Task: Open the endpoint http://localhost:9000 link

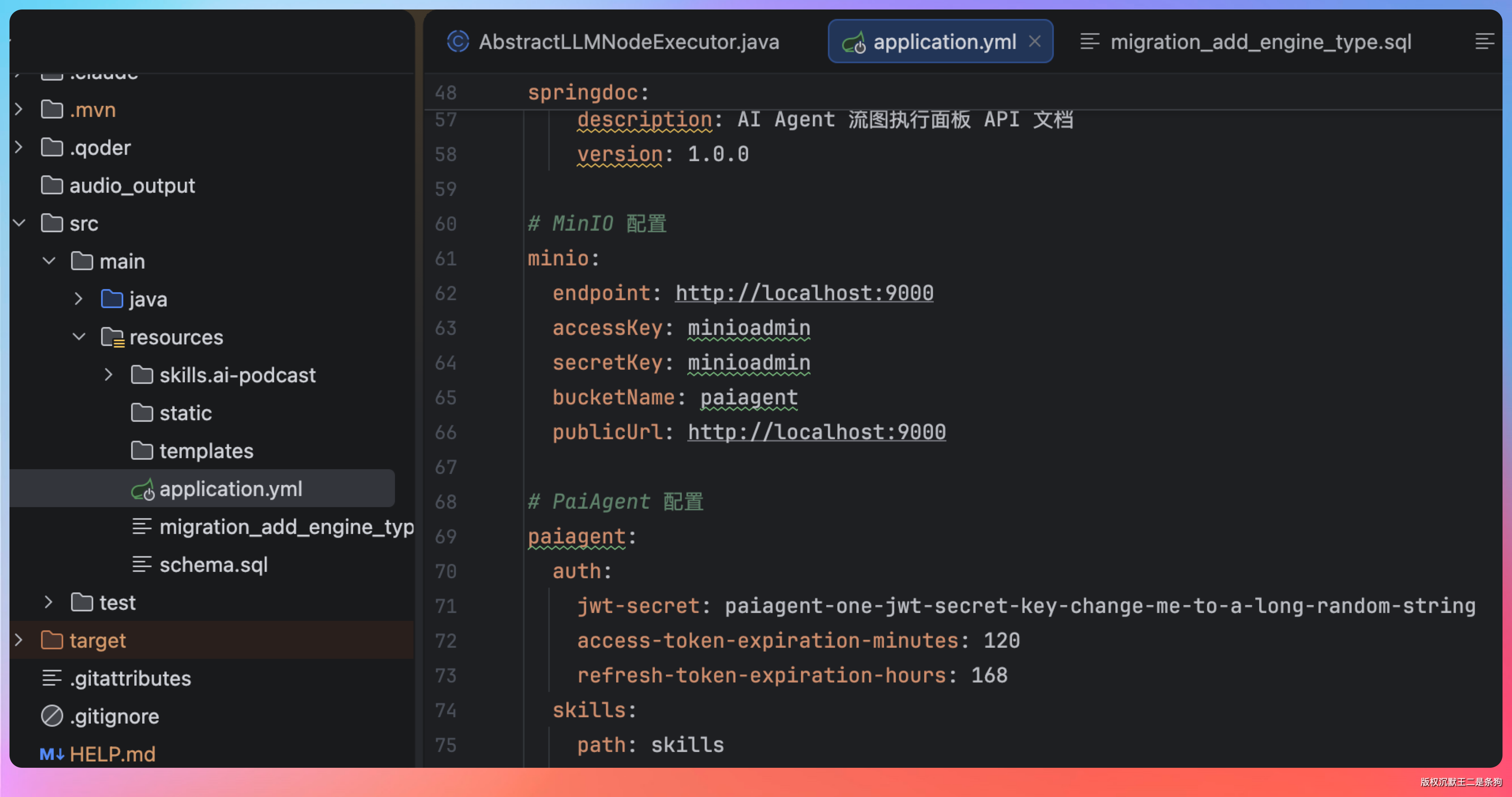Action: (803, 293)
